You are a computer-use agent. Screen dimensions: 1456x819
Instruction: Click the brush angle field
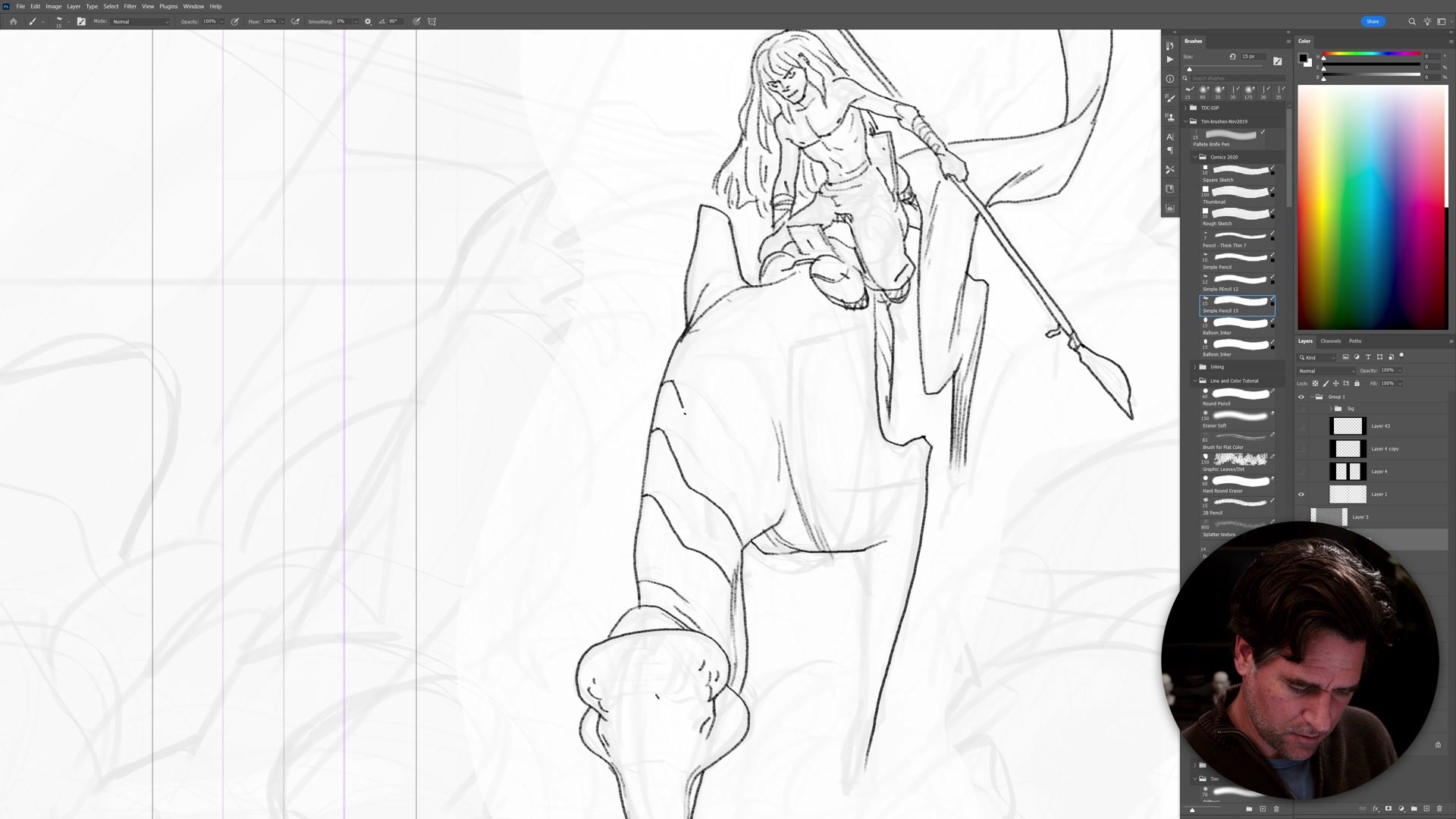[x=396, y=21]
